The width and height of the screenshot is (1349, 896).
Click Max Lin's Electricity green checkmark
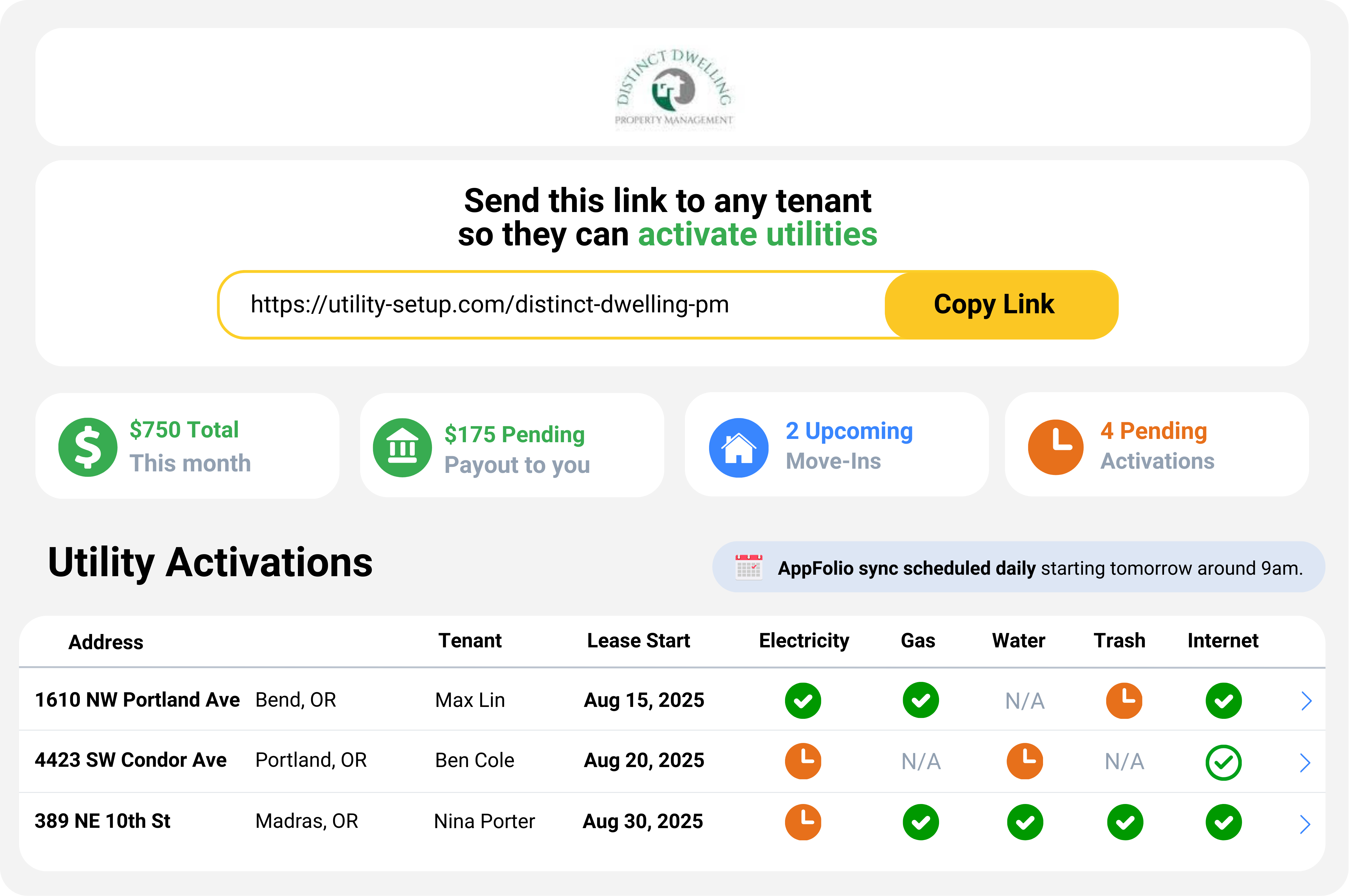[x=803, y=700]
